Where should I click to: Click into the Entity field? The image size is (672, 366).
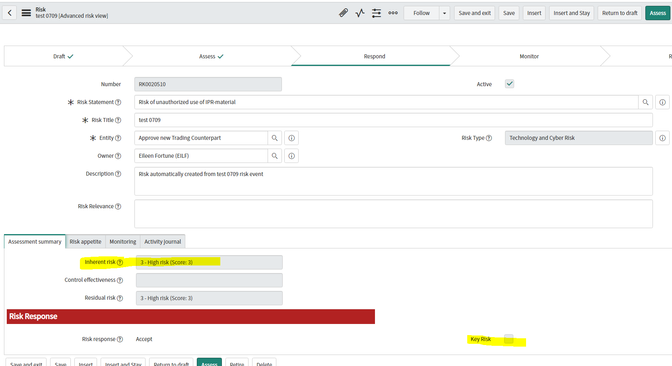(201, 138)
